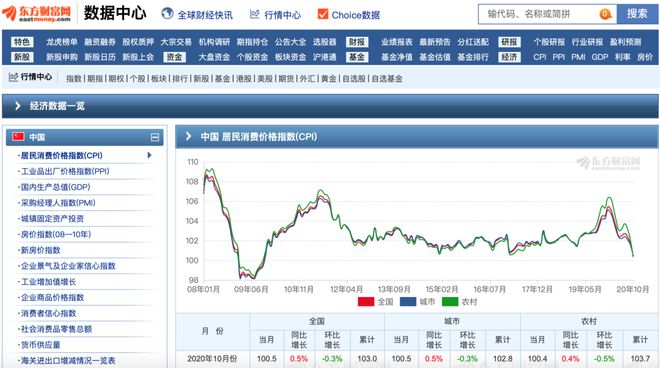Screen dimensions: 660x368
Task: Open PPI link in top navigation
Action: click(559, 57)
